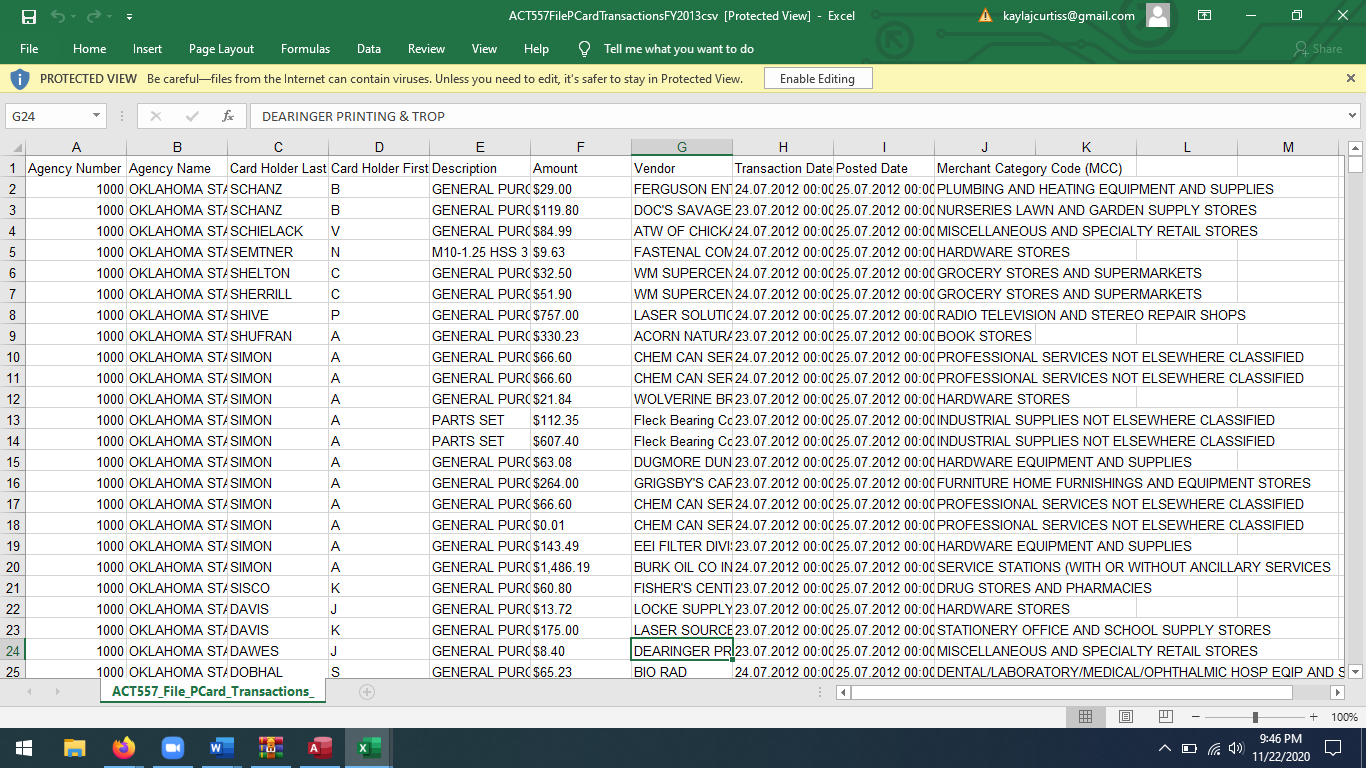
Task: Open the Review ribbon tab
Action: (x=426, y=48)
